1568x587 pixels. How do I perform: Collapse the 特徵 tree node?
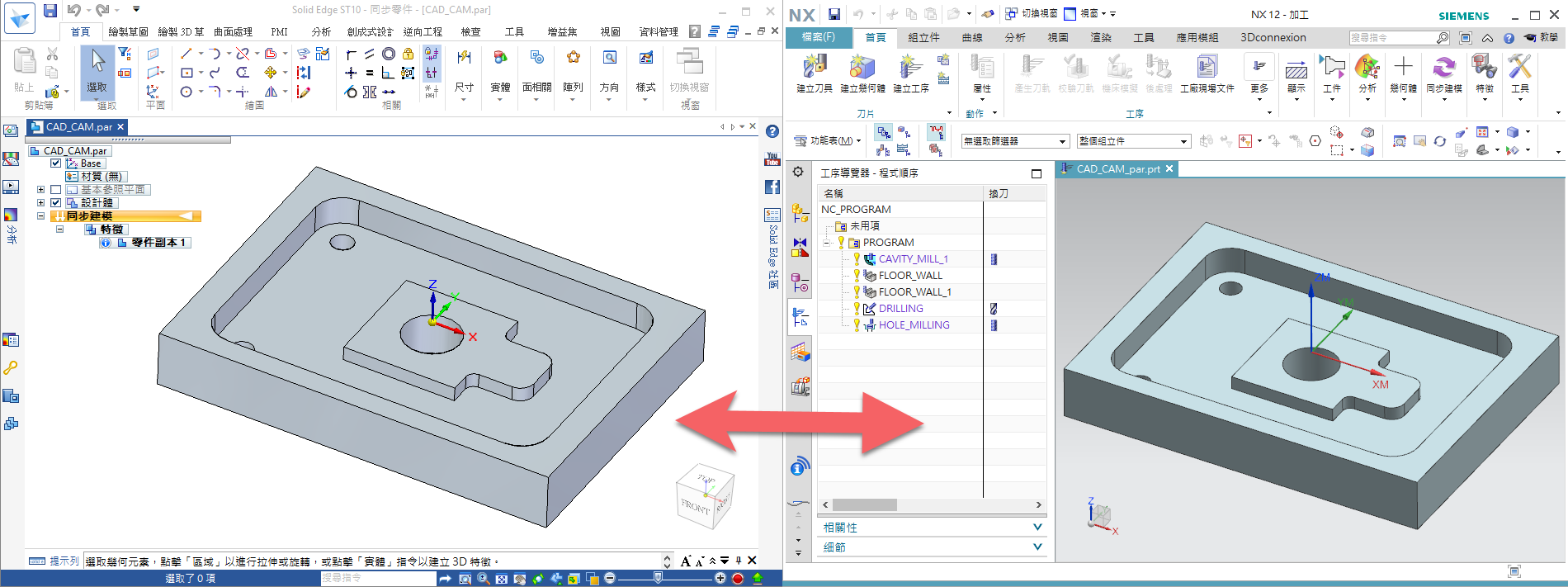59,230
